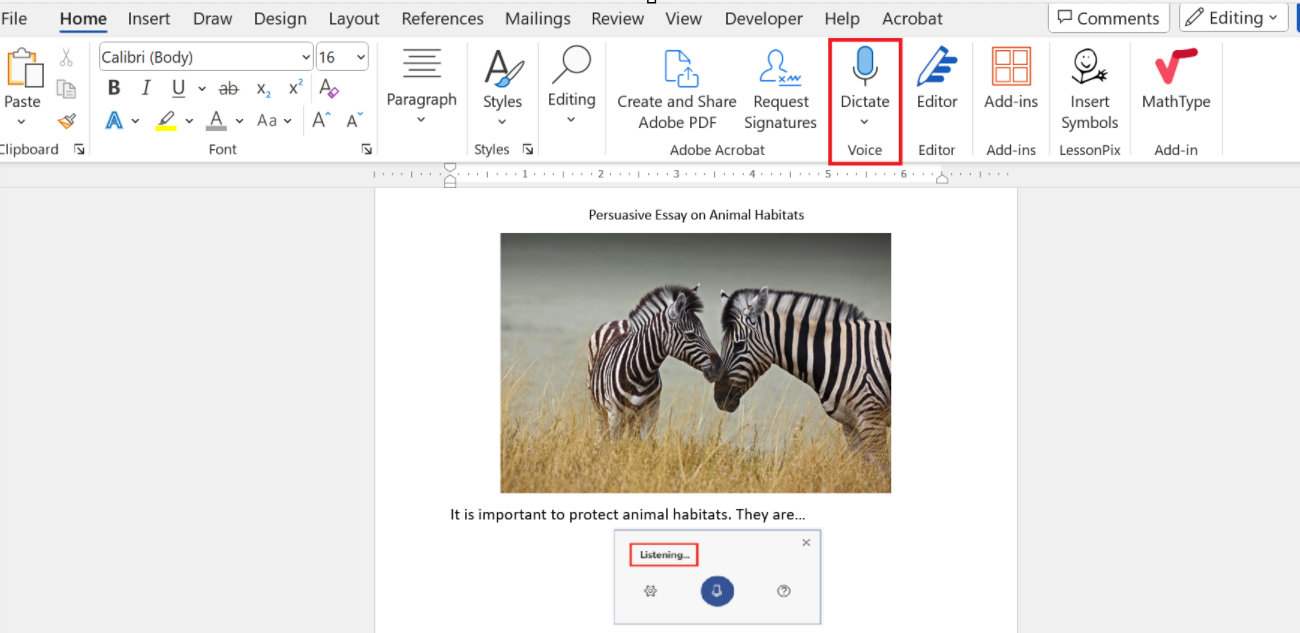The image size is (1300, 633).
Task: Place cursor in sentence "It is important to protect"
Action: [x=533, y=514]
